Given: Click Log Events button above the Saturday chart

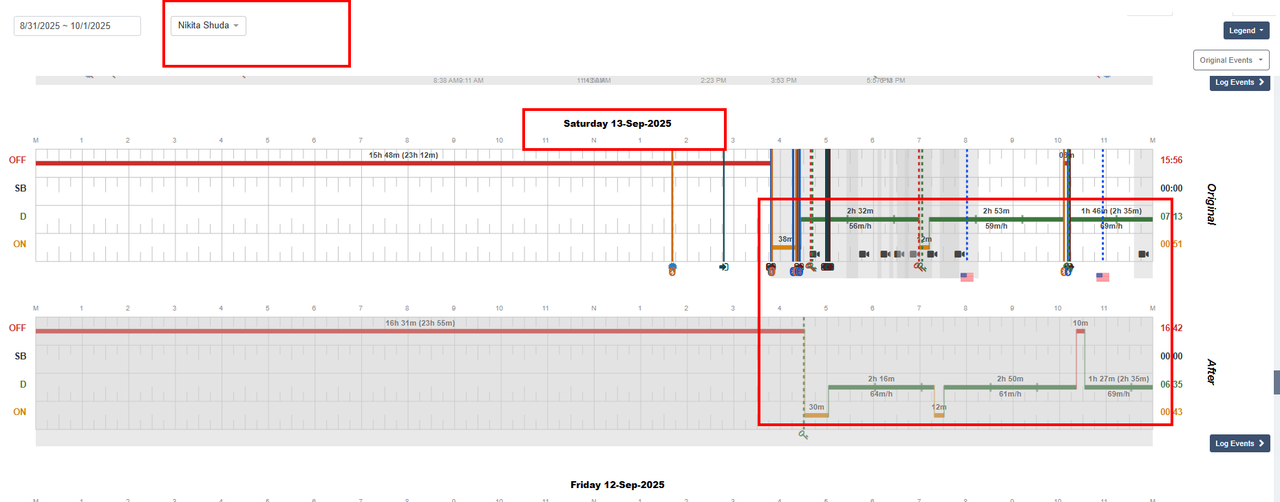Looking at the screenshot, I should coord(1239,82).
